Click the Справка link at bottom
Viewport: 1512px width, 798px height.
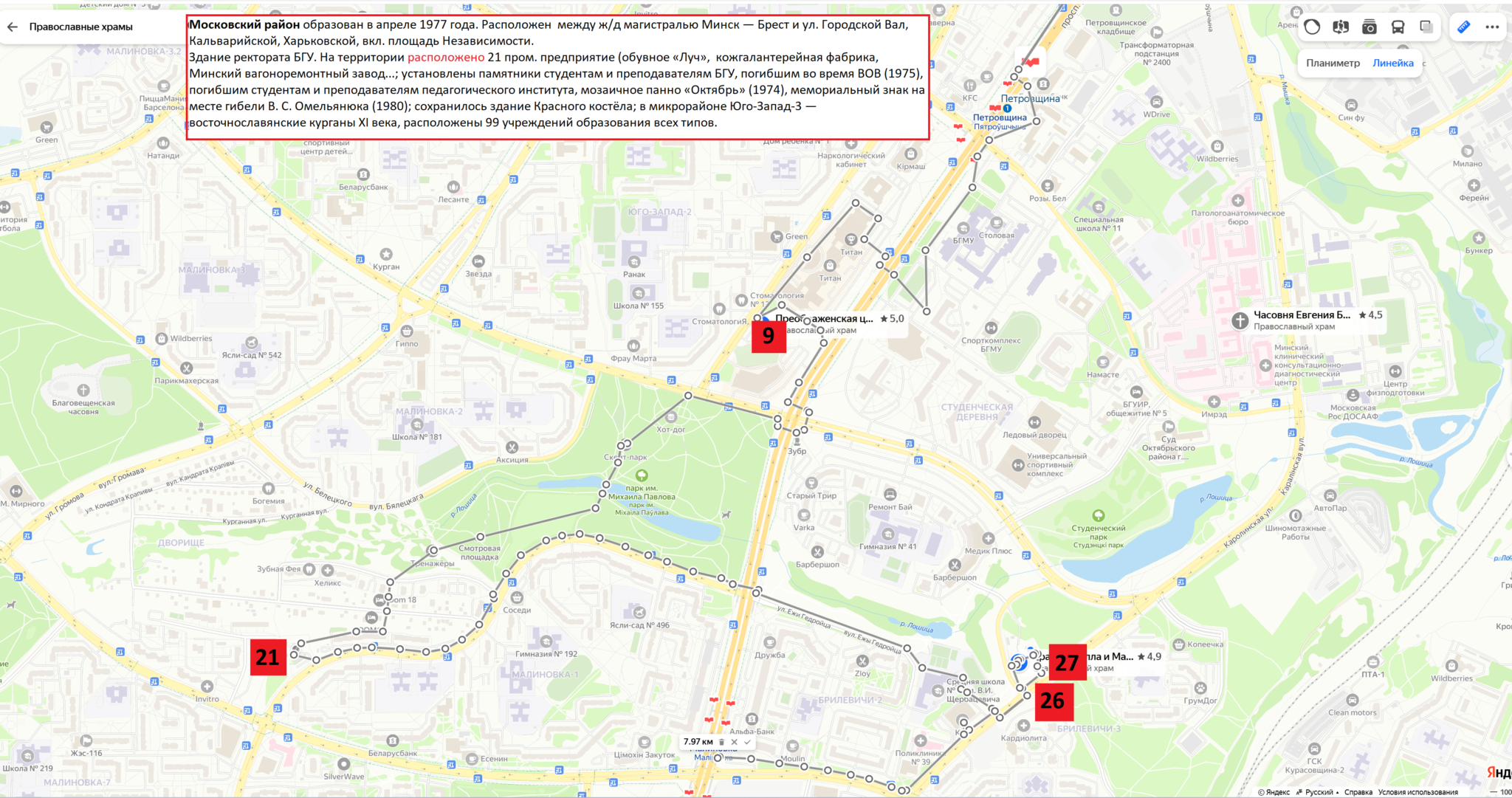click(x=1358, y=792)
